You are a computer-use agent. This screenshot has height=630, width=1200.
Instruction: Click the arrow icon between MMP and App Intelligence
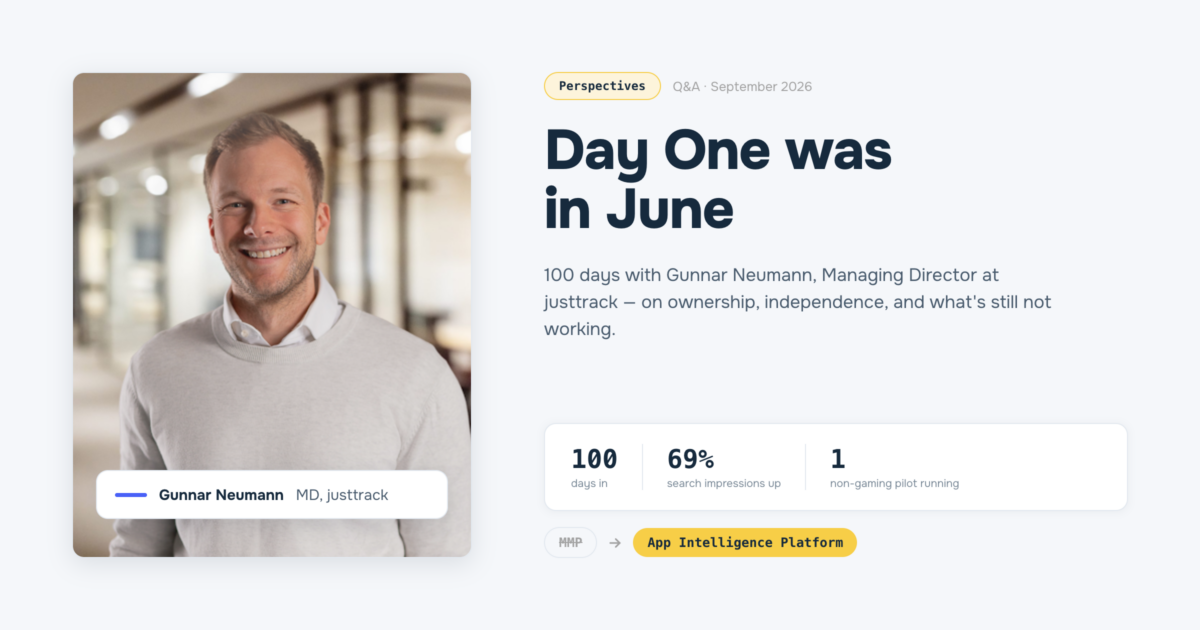click(615, 543)
